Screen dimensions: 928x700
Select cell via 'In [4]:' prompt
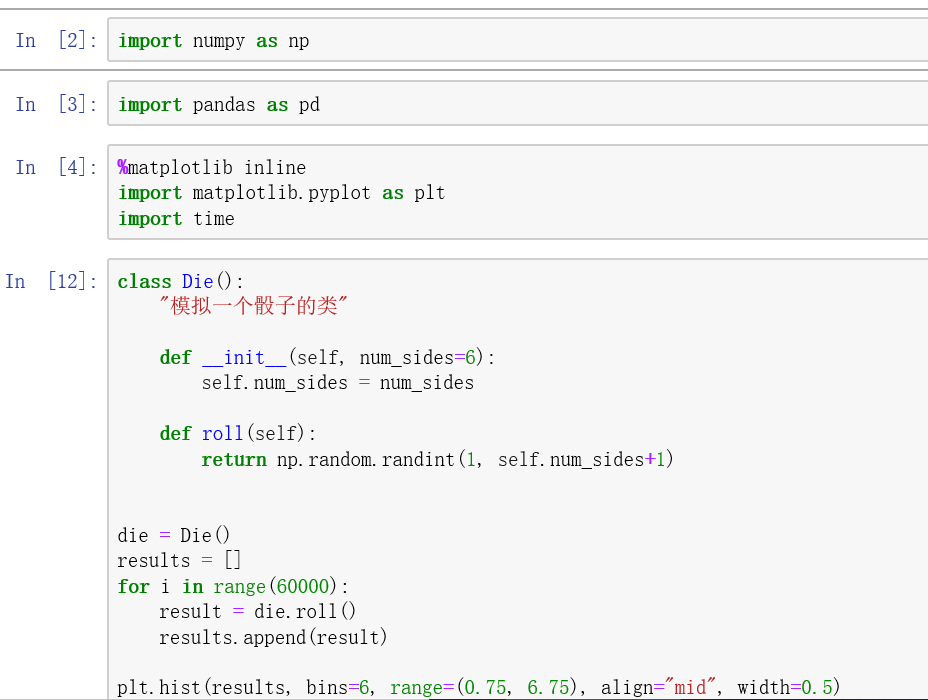[x=56, y=167]
